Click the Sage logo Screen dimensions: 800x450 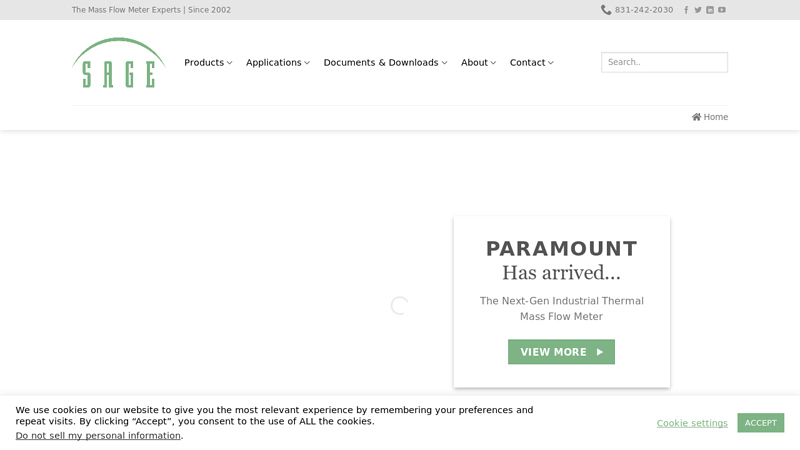click(x=119, y=63)
